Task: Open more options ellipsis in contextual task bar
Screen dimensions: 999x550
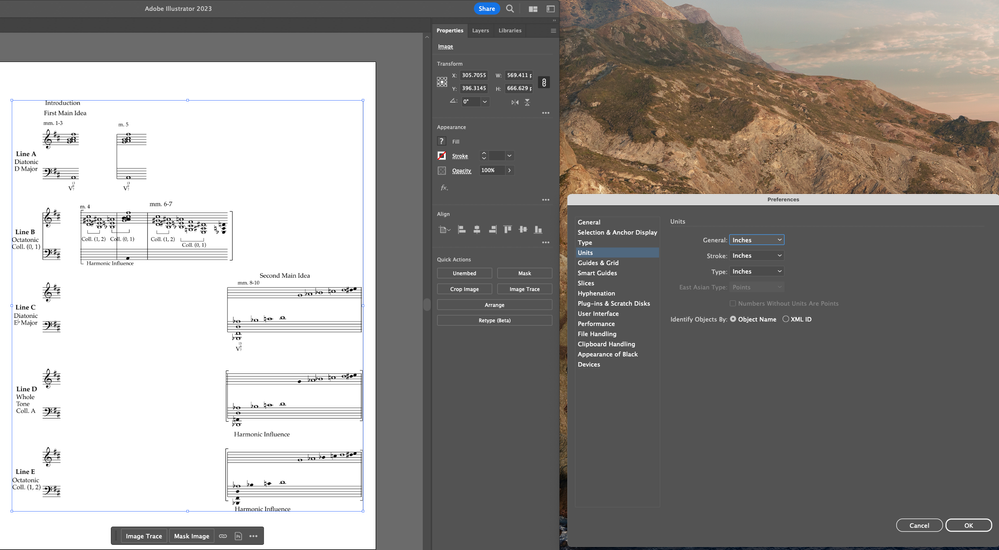Action: coord(254,536)
